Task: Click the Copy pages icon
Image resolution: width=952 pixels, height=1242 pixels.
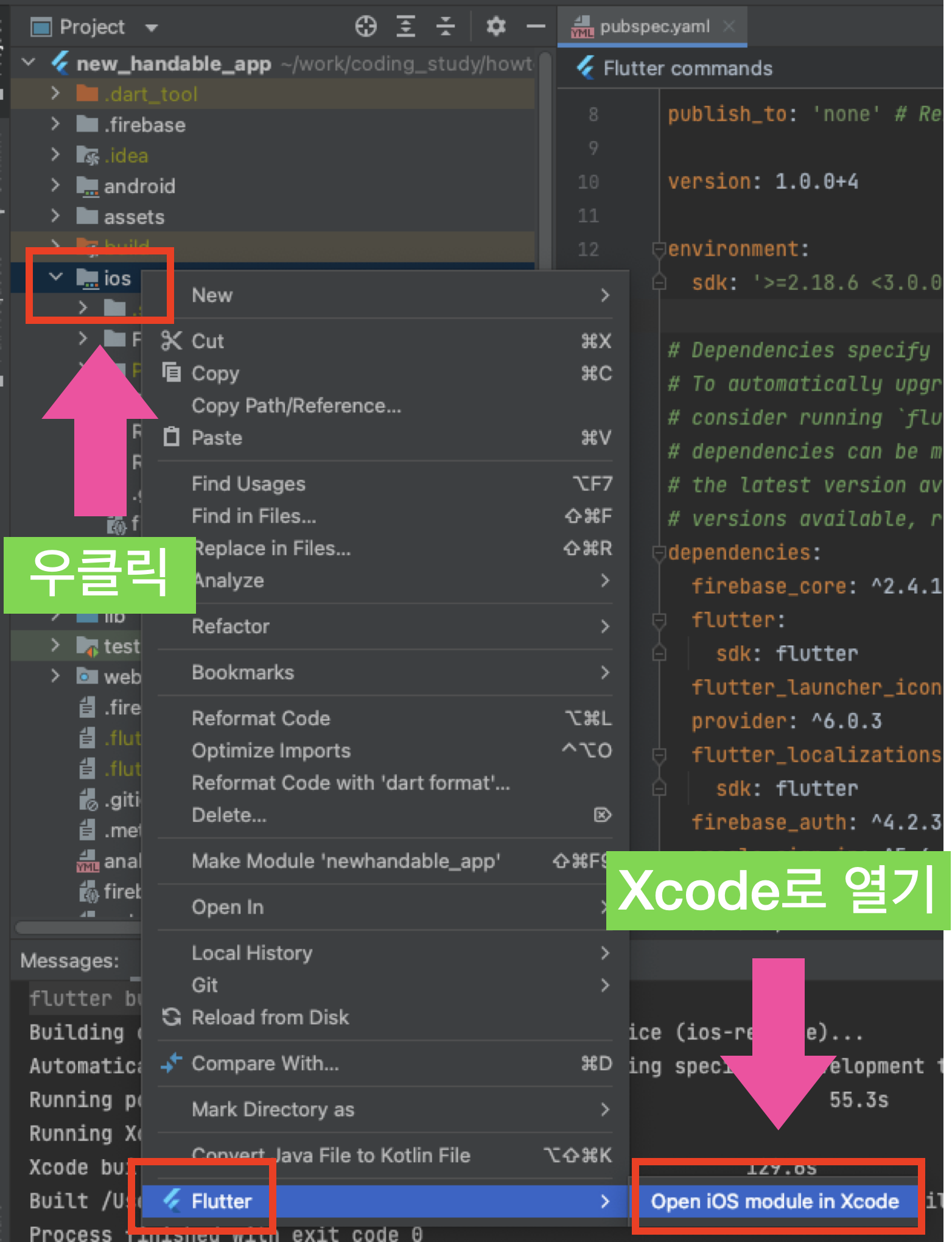Action: [x=172, y=372]
